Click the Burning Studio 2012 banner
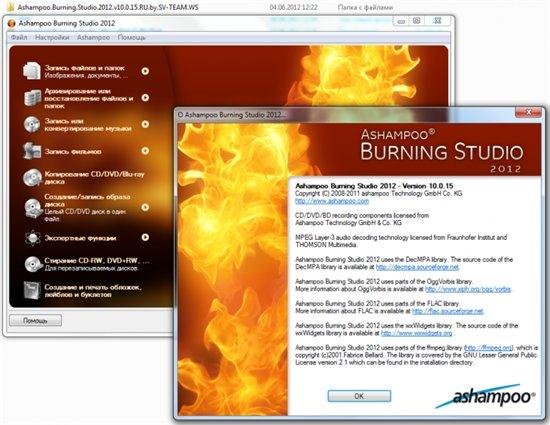Viewport: 550px width, 425px height. [x=442, y=151]
